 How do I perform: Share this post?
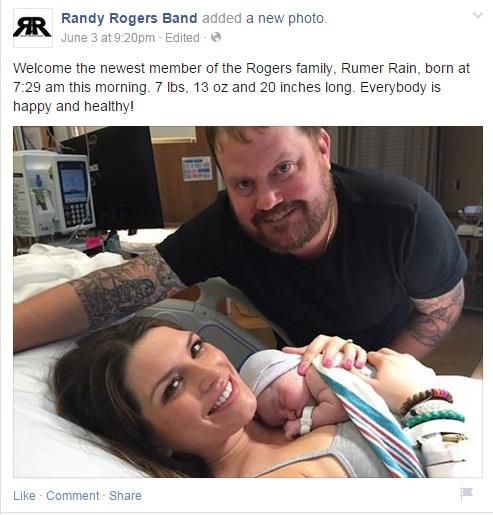[125, 496]
